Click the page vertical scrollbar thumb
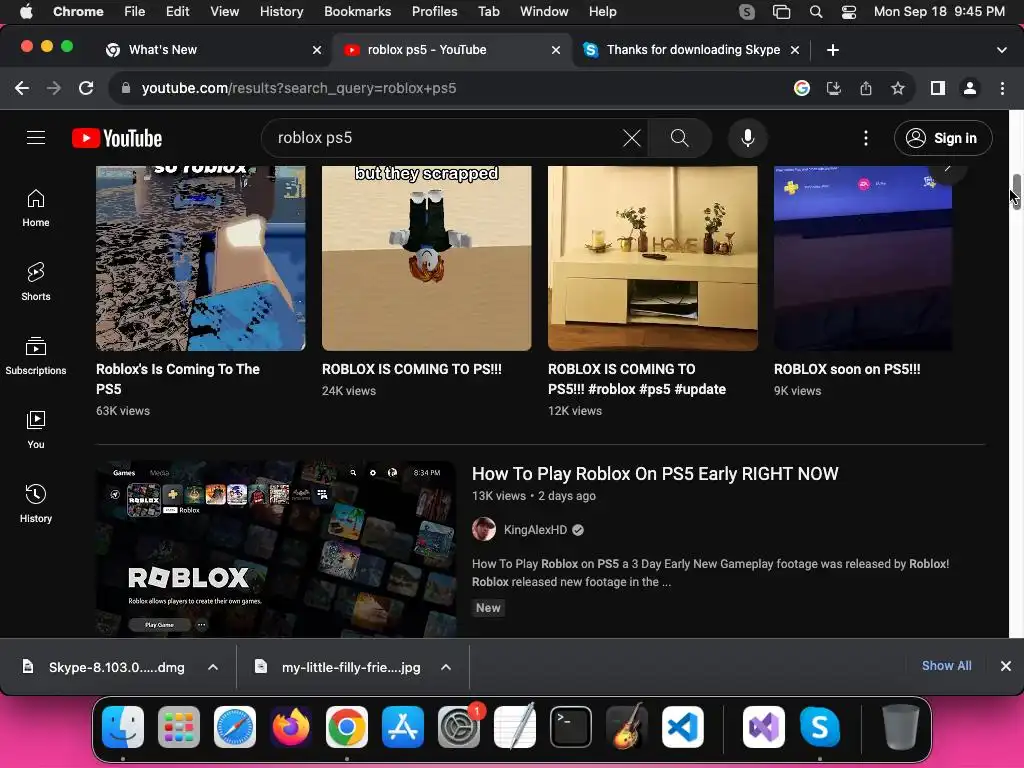This screenshot has height=768, width=1024. pyautogui.click(x=1016, y=191)
